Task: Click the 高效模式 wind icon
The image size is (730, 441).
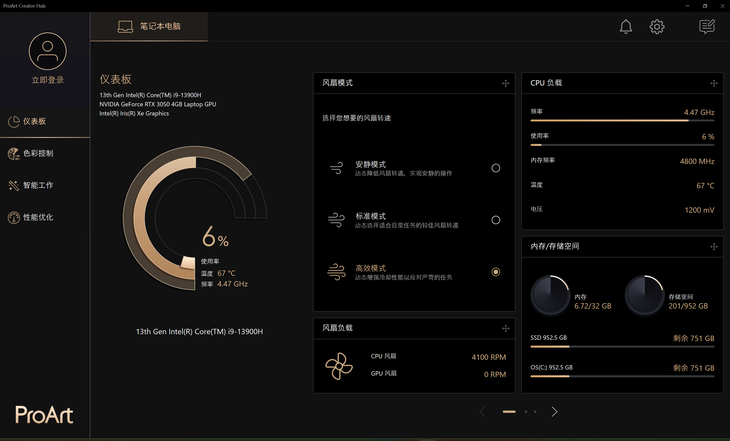Action: pos(337,271)
